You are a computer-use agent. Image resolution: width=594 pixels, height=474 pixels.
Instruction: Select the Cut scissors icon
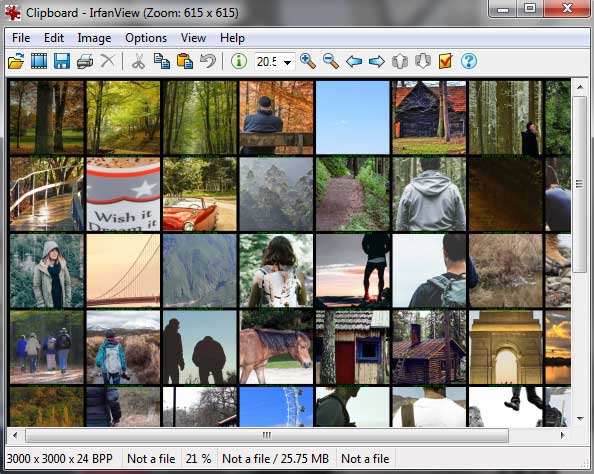[138, 61]
